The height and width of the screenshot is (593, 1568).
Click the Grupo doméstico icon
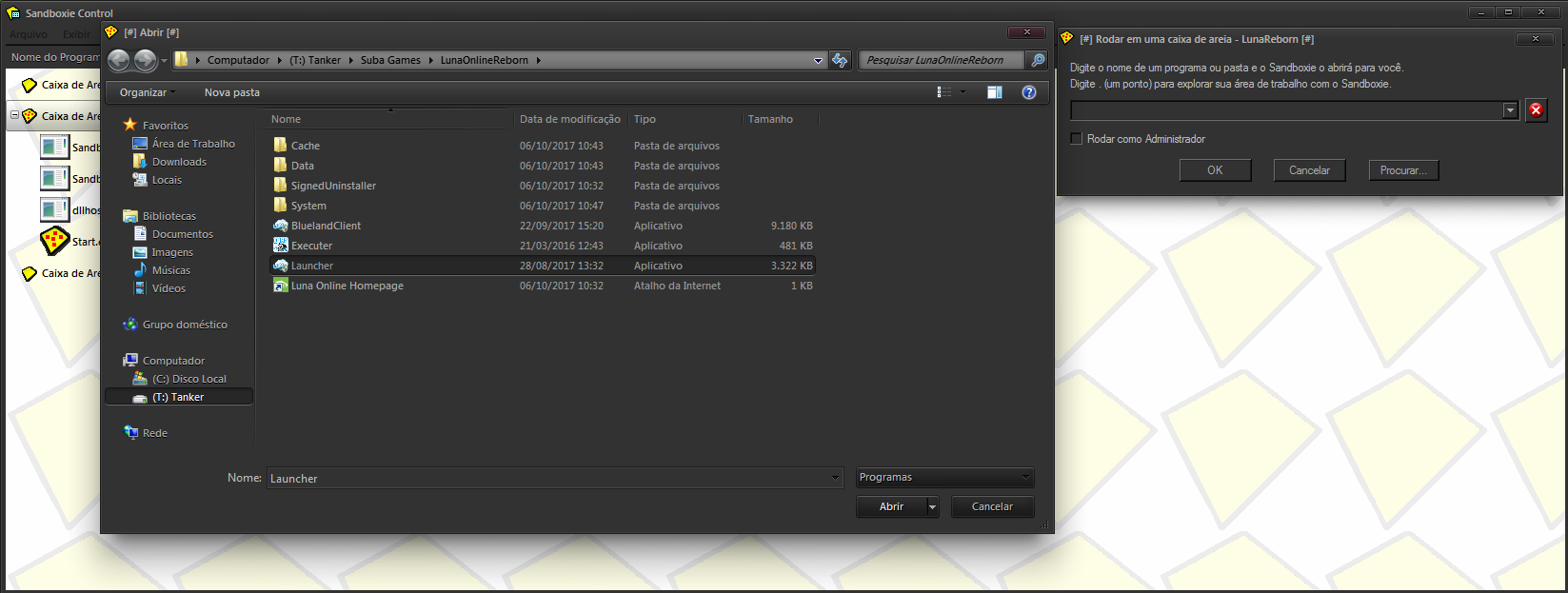coord(130,324)
